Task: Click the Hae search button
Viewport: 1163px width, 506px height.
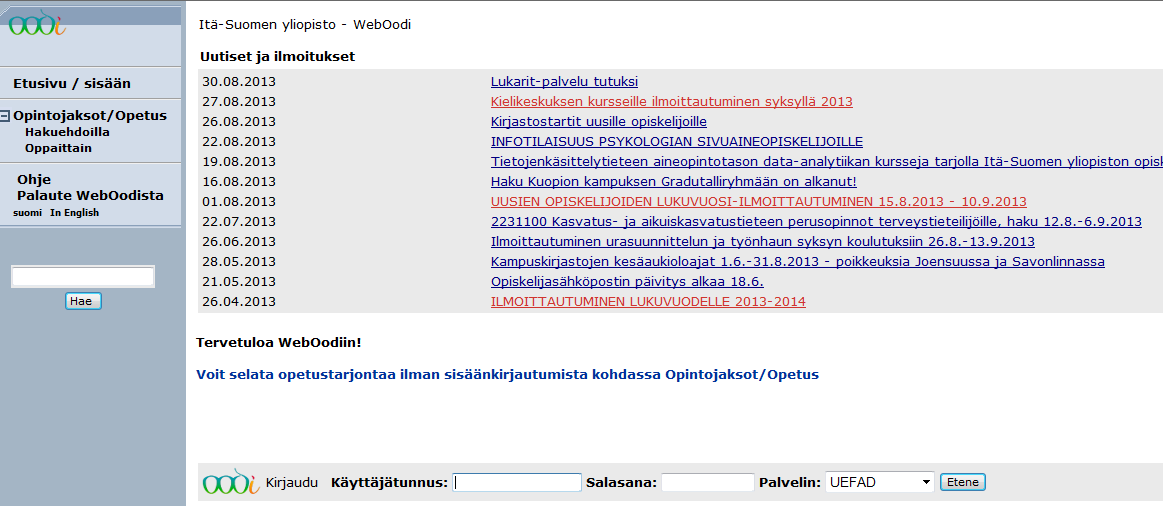Action: 83,301
